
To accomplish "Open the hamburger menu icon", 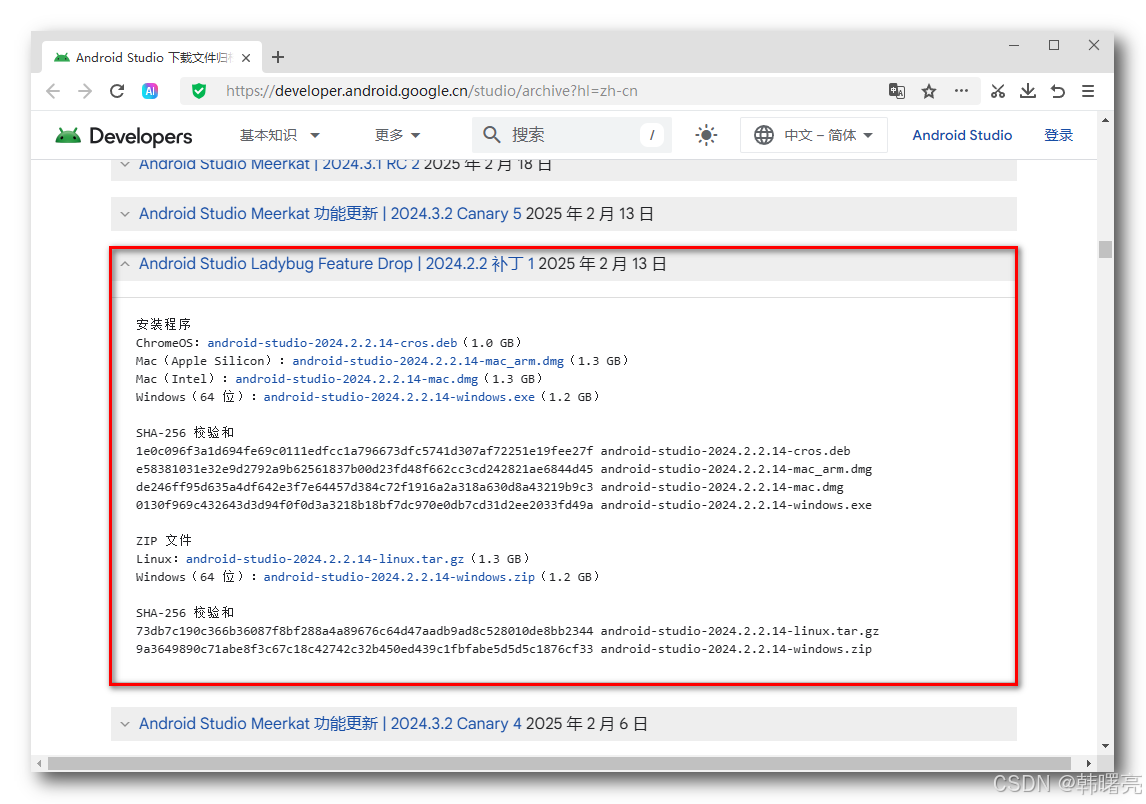I will [1088, 91].
